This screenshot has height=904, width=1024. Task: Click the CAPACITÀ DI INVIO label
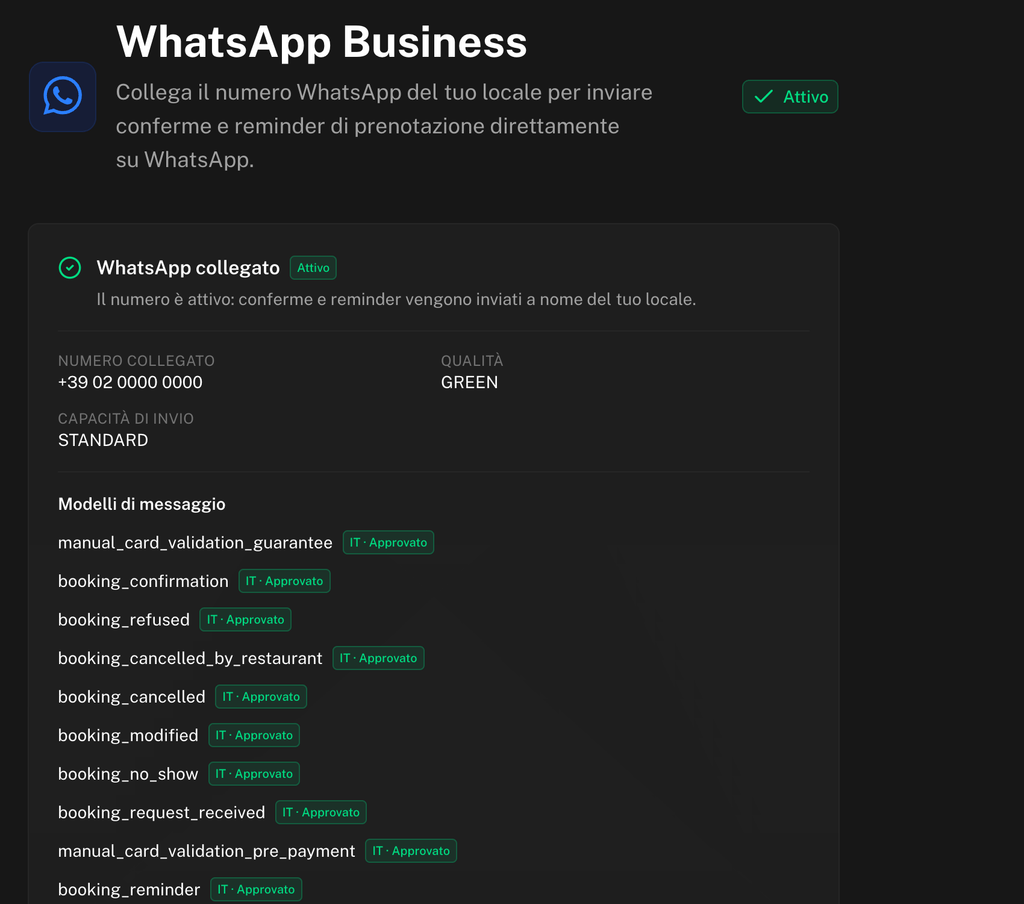125,419
